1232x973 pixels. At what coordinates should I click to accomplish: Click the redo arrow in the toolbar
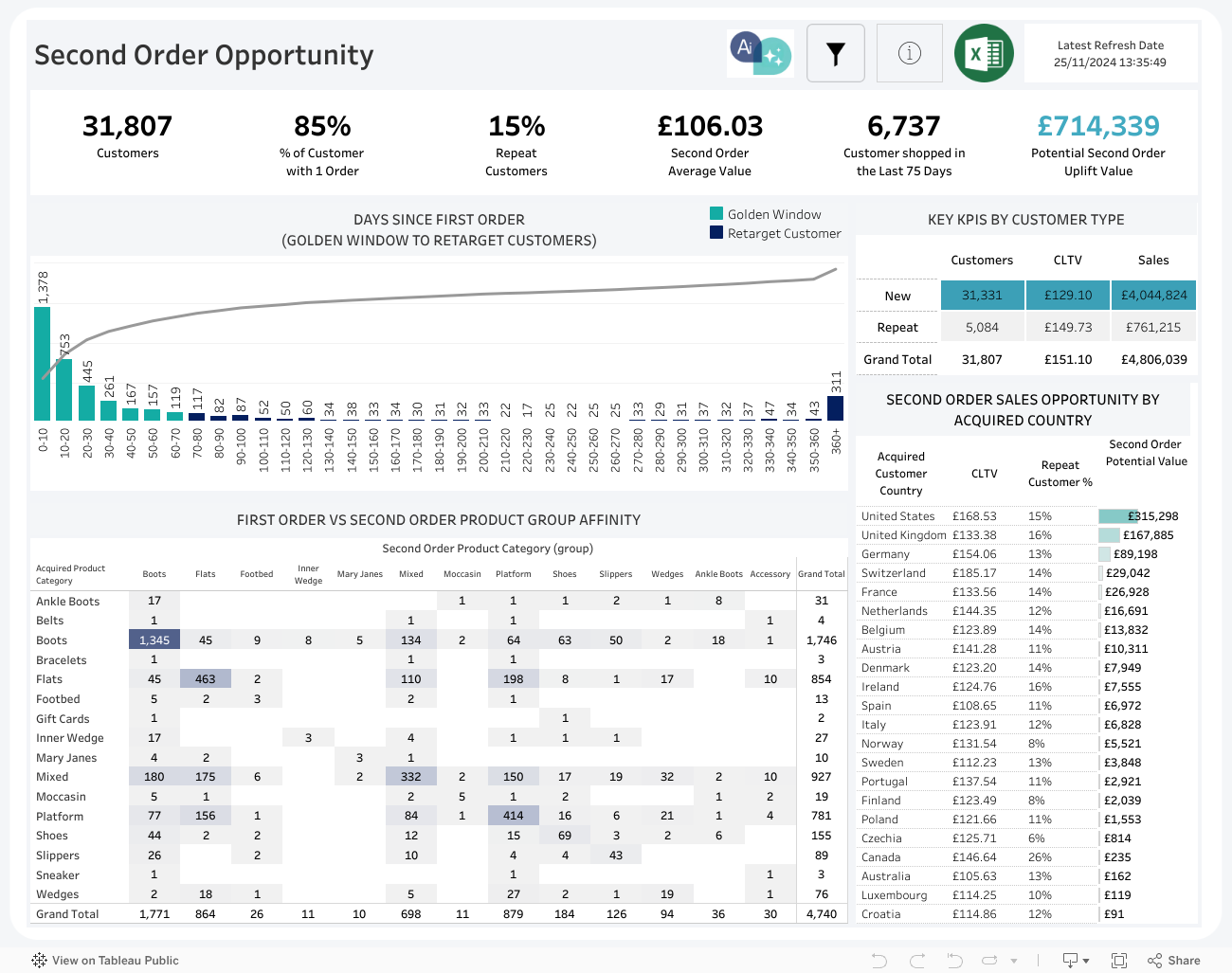click(x=916, y=961)
